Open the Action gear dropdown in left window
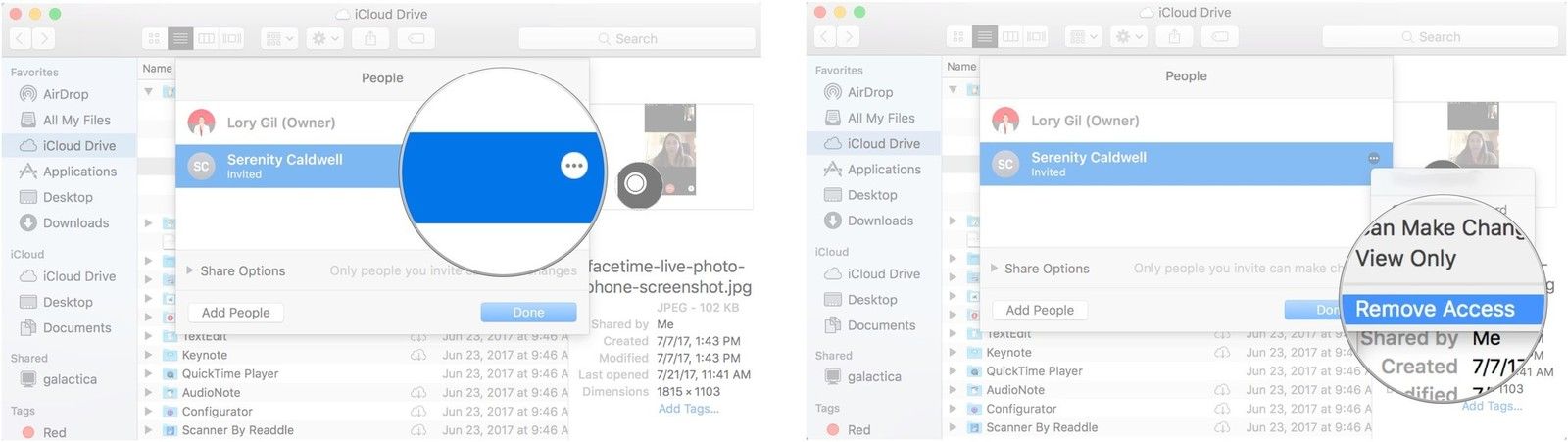 click(323, 38)
